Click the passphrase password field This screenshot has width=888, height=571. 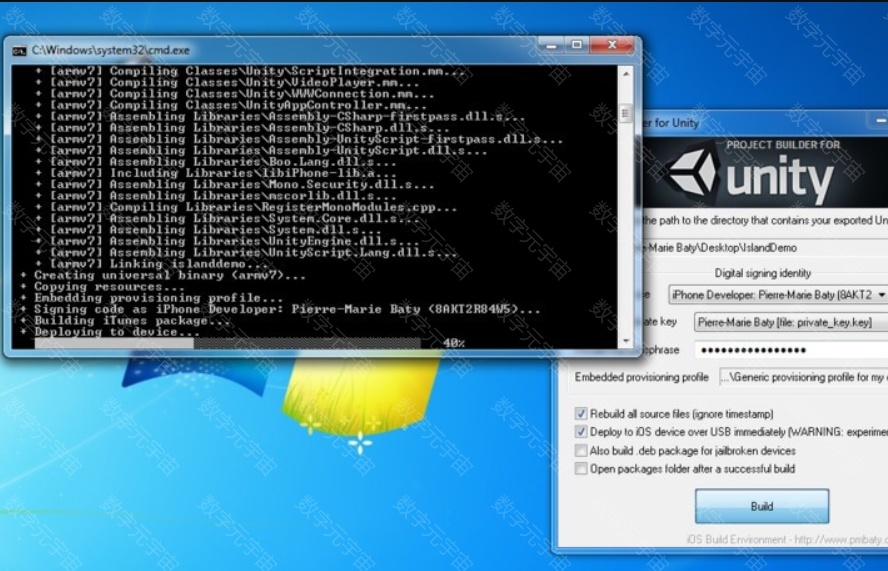pos(791,350)
